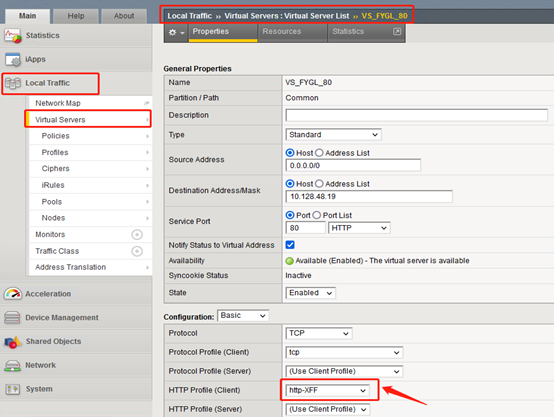Add a new Traffic Class with plus icon
Viewport: 554px width, 417px height.
click(137, 251)
